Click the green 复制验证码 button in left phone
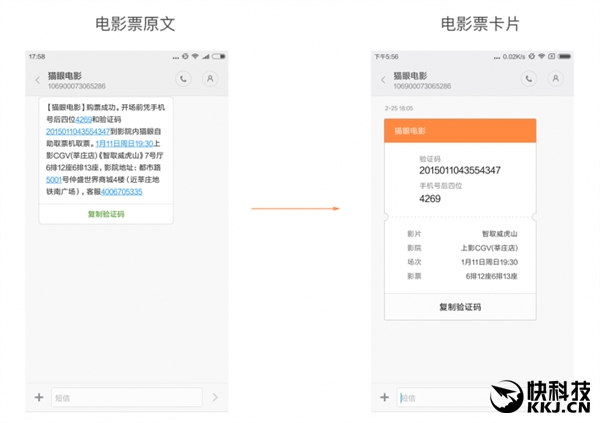The width and height of the screenshot is (600, 423). click(106, 214)
